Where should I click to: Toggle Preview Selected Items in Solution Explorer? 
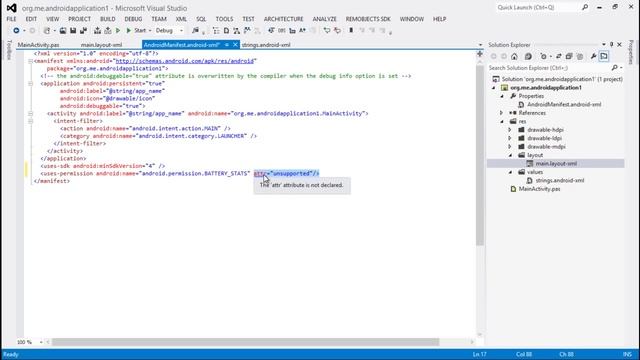click(x=604, y=56)
